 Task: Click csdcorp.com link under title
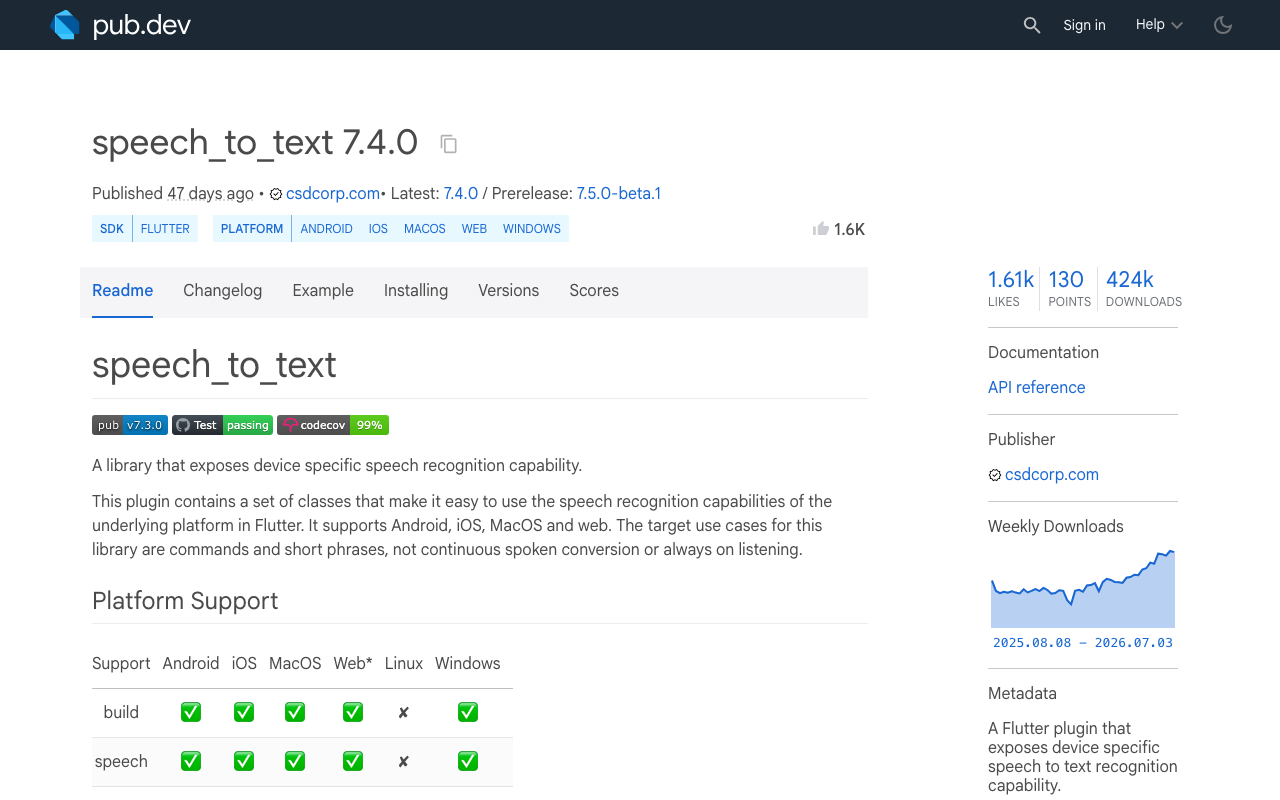(333, 194)
